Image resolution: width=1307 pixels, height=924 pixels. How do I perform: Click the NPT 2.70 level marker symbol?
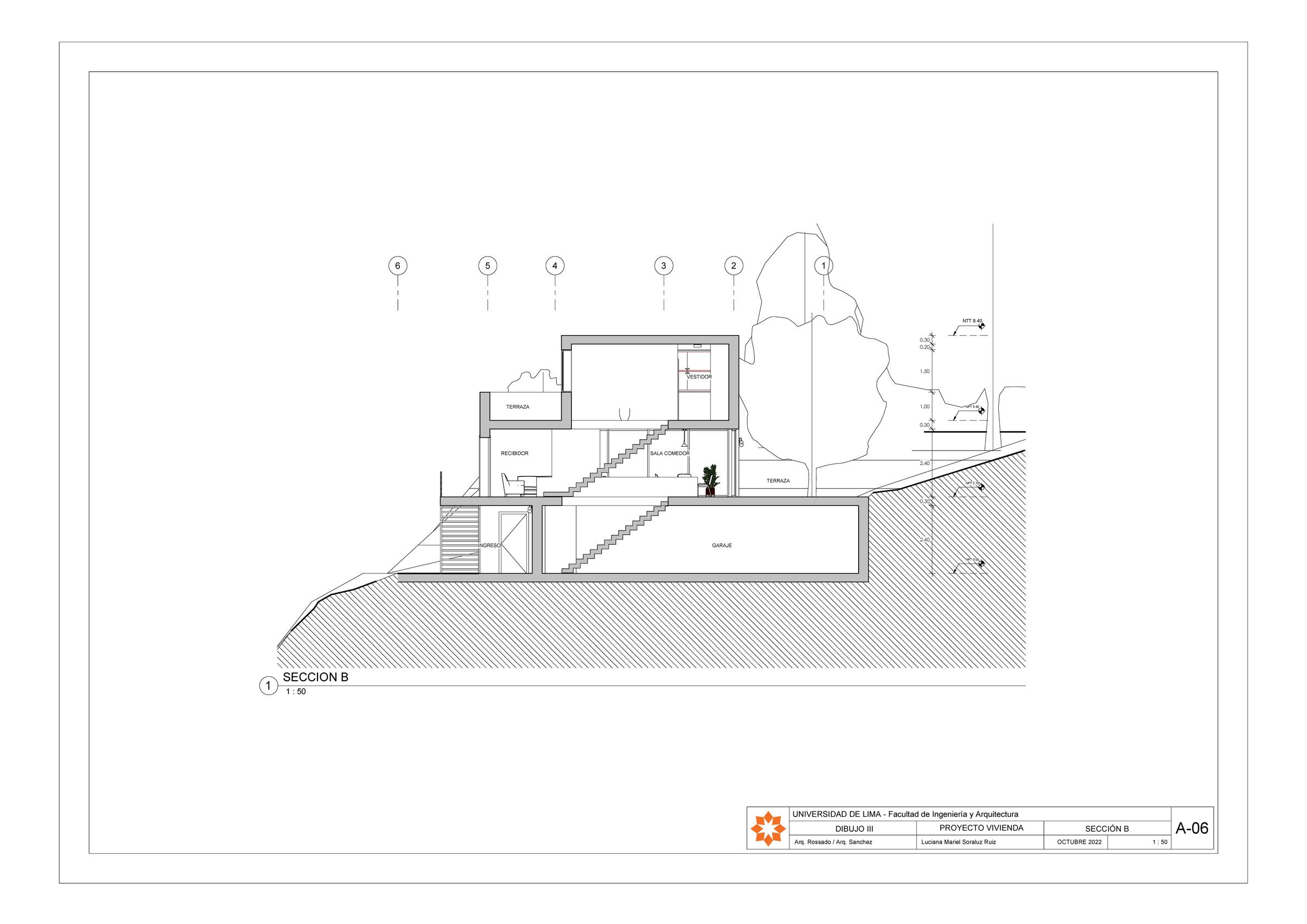981,487
